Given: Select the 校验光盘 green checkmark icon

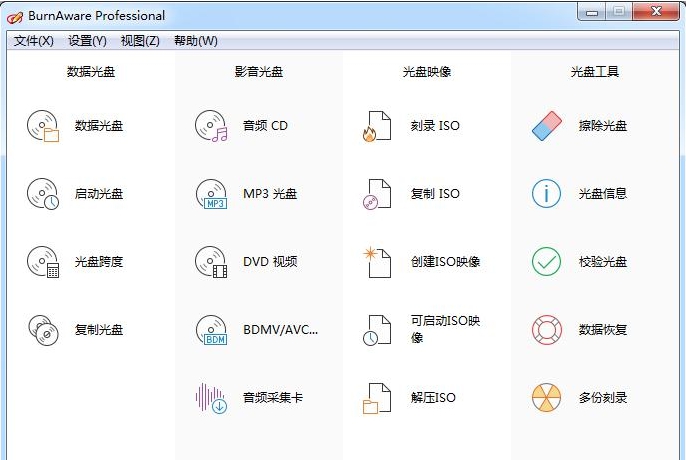Looking at the screenshot, I should click(x=546, y=262).
